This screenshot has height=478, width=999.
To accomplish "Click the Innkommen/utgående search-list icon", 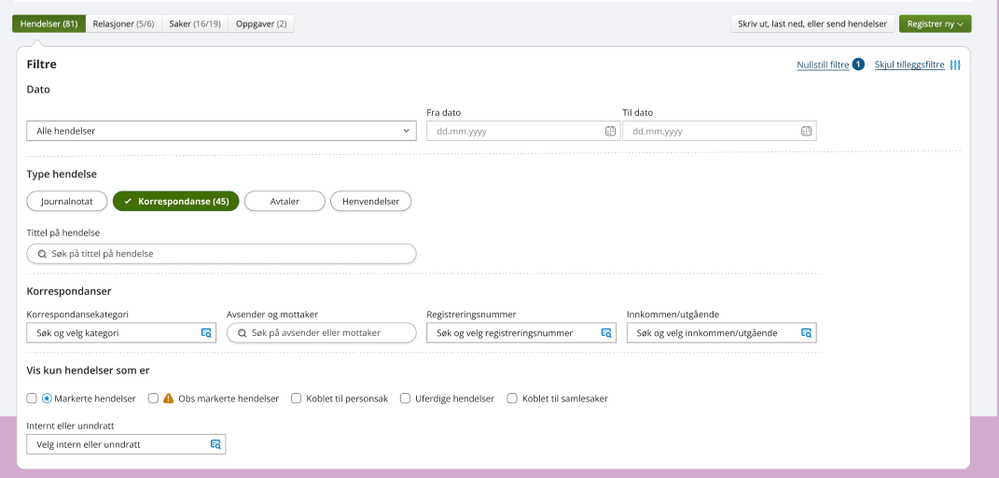I will tap(806, 333).
